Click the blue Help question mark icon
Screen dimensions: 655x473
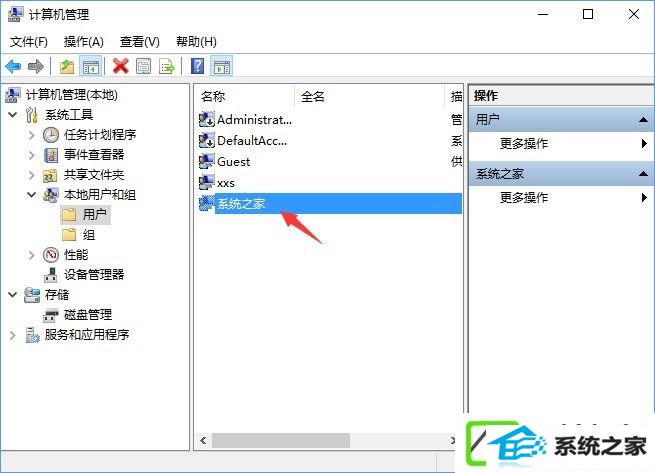point(197,66)
